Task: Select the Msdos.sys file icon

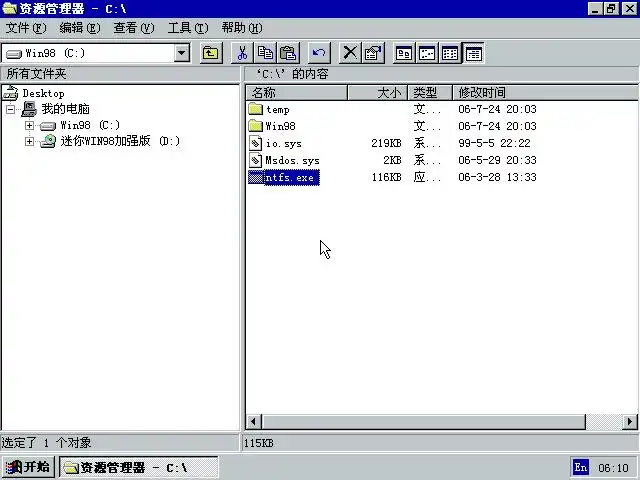Action: click(x=256, y=160)
